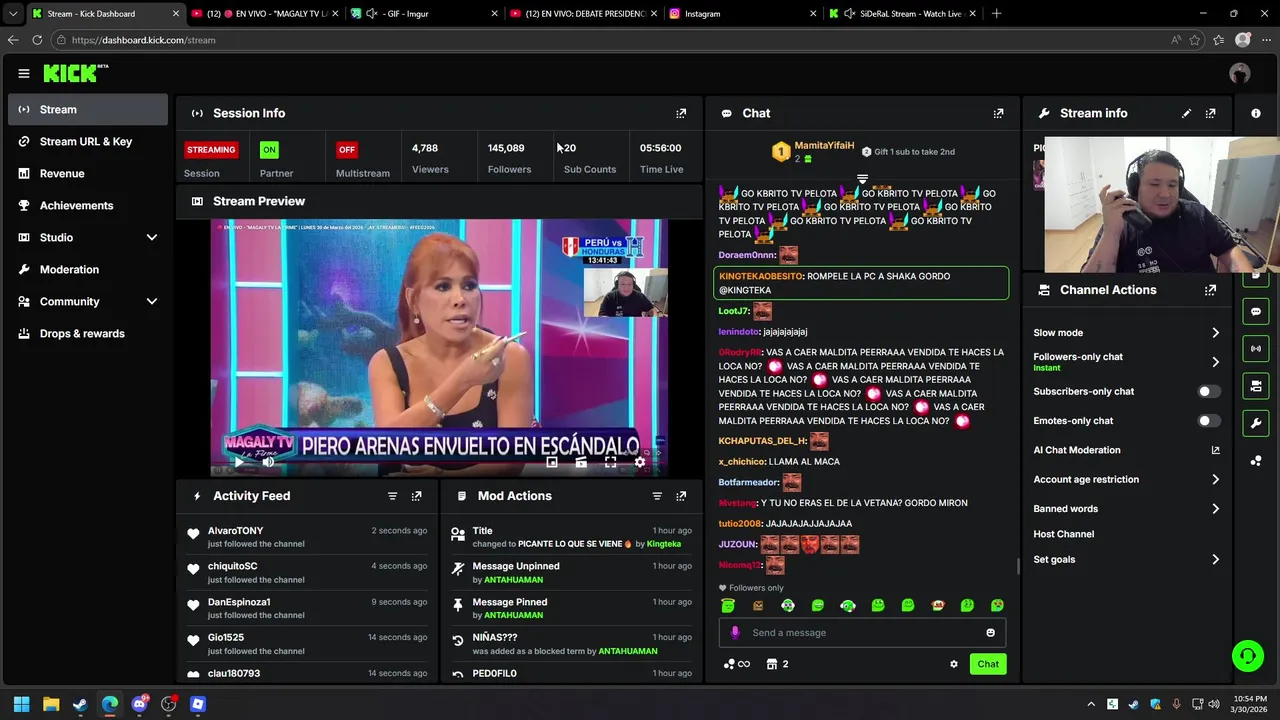Go to Revenue page
This screenshot has height=720, width=1280.
click(x=88, y=173)
